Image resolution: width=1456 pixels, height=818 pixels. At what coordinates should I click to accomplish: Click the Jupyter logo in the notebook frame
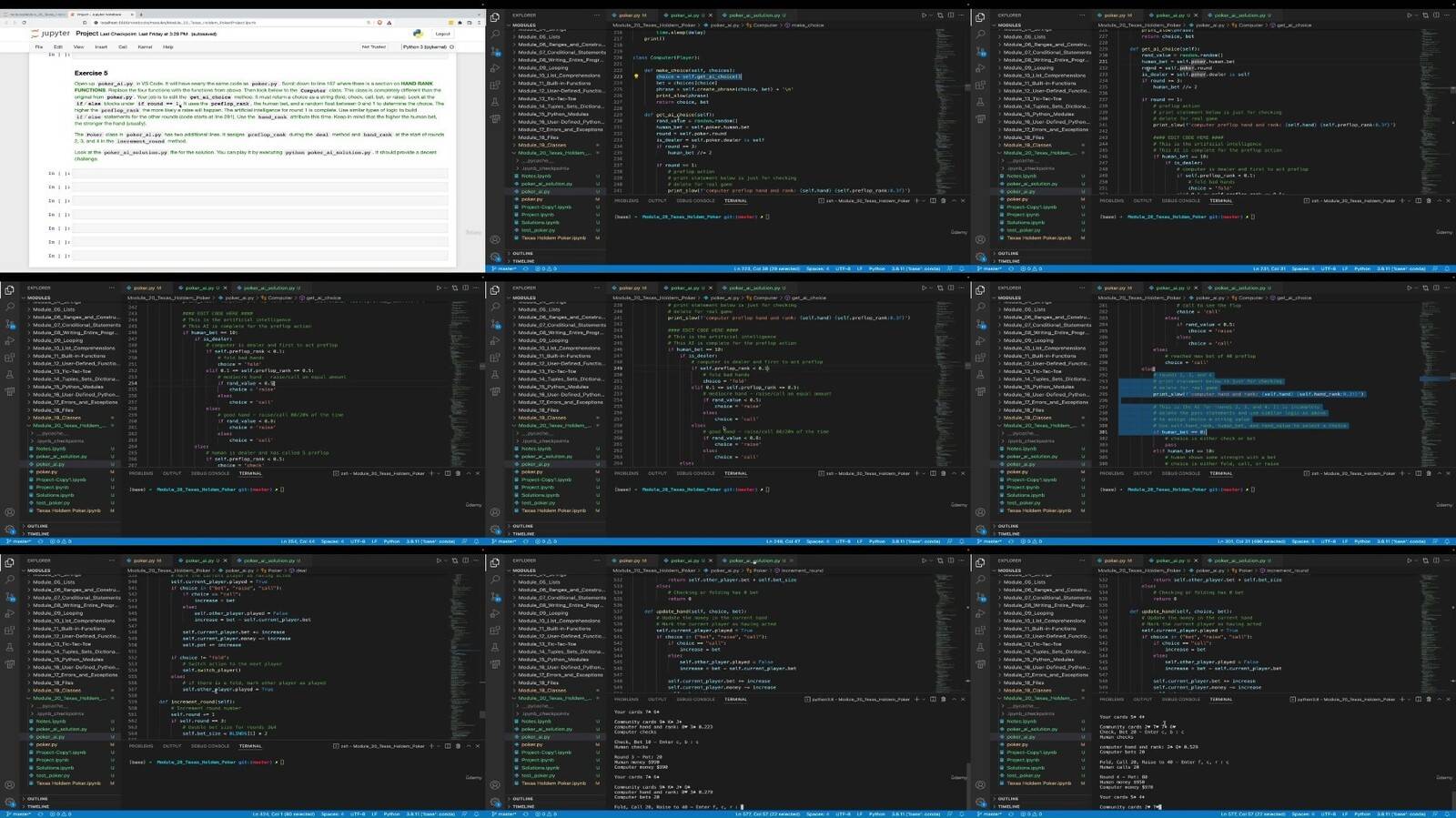[x=50, y=34]
